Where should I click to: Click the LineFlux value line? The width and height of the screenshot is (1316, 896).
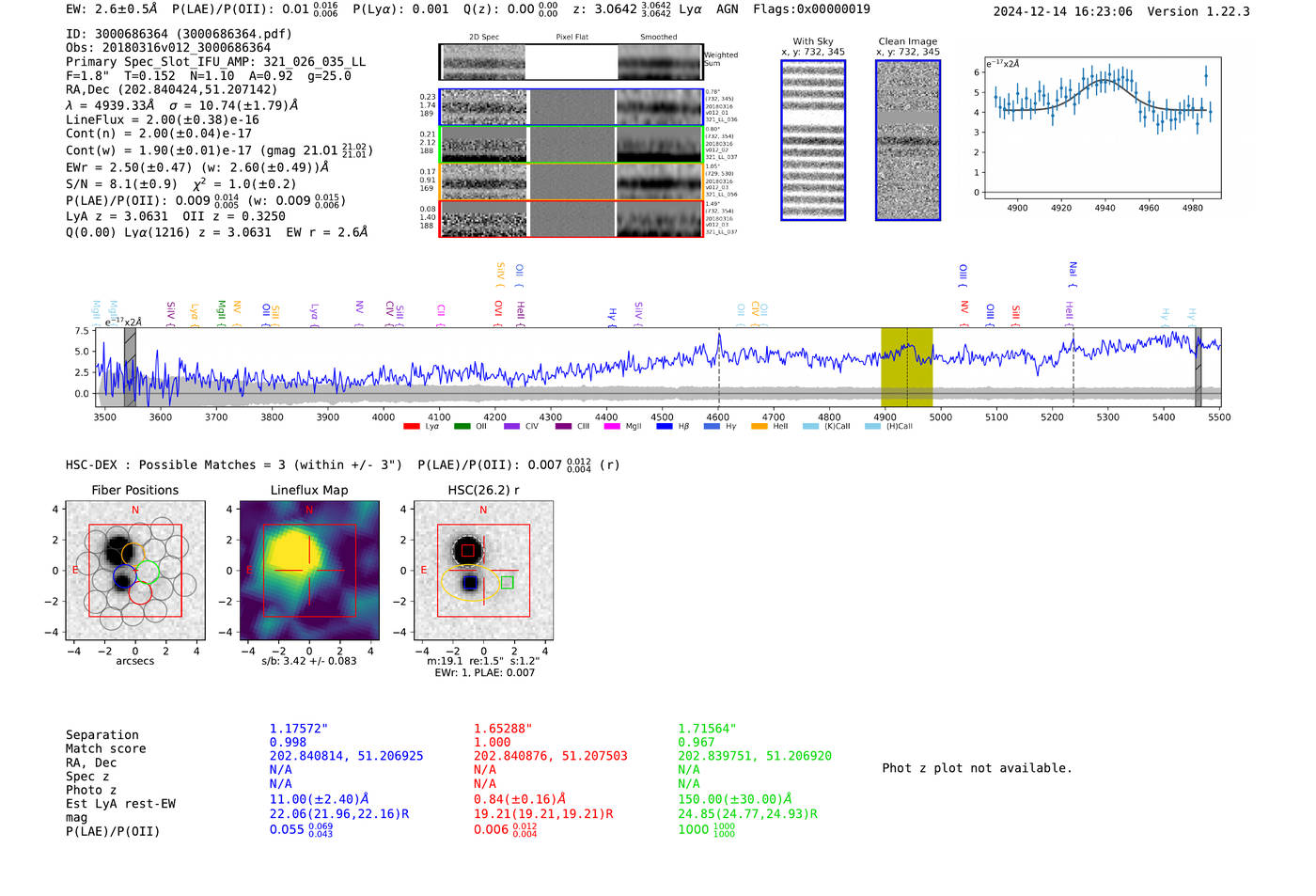click(163, 120)
